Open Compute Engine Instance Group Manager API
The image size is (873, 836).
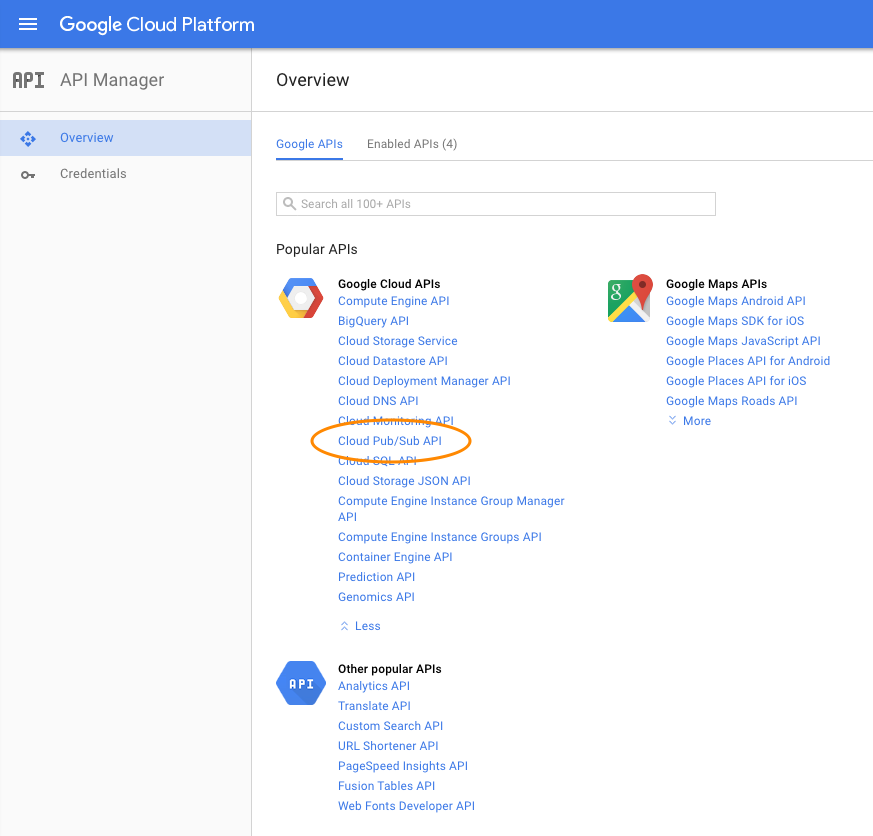[x=451, y=509]
